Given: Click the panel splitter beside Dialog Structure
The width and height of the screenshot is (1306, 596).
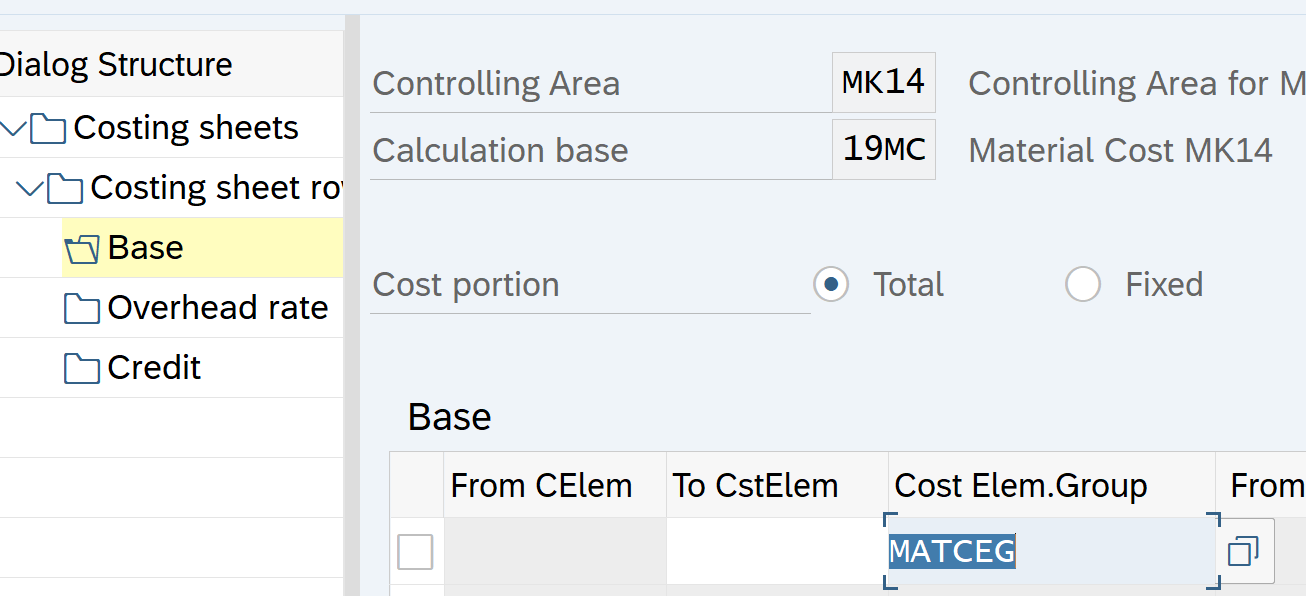Looking at the screenshot, I should [351, 300].
